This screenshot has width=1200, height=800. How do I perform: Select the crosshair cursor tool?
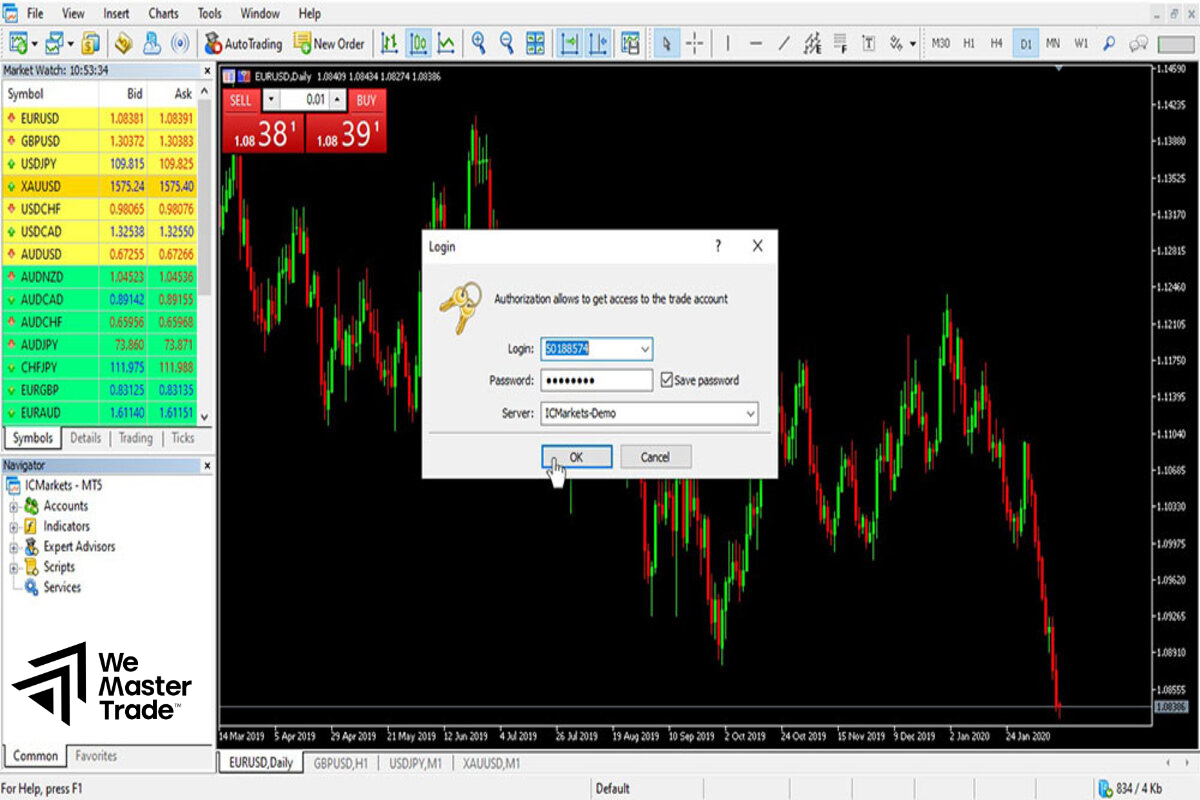point(695,44)
